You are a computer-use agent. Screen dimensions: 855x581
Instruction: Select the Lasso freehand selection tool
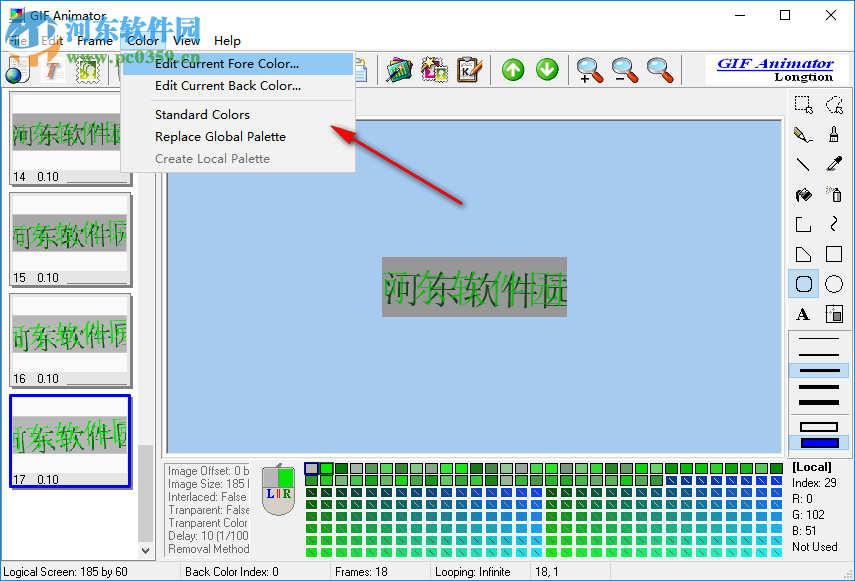833,104
